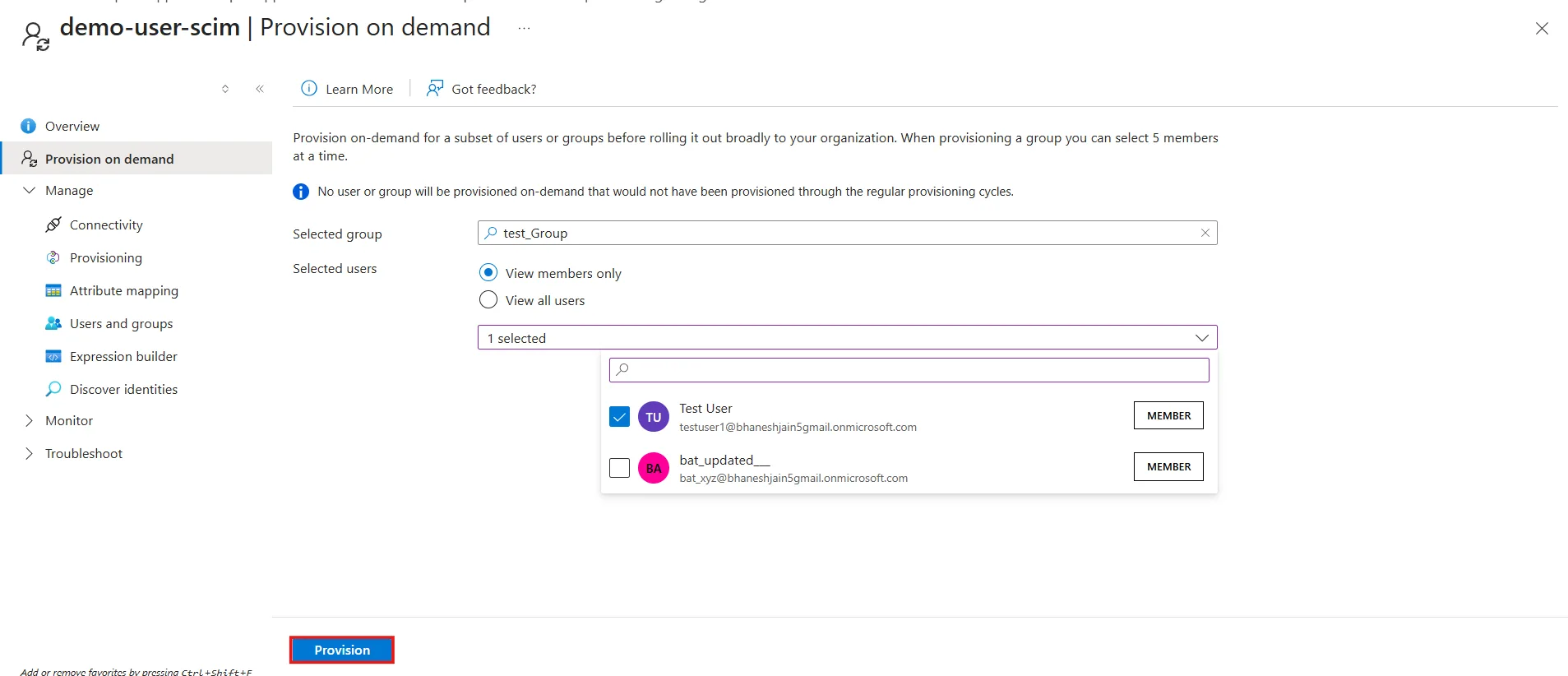Screen dimensions: 1568x676
Task: Click the demo-user-scim provisioning header icon
Action: 35,36
